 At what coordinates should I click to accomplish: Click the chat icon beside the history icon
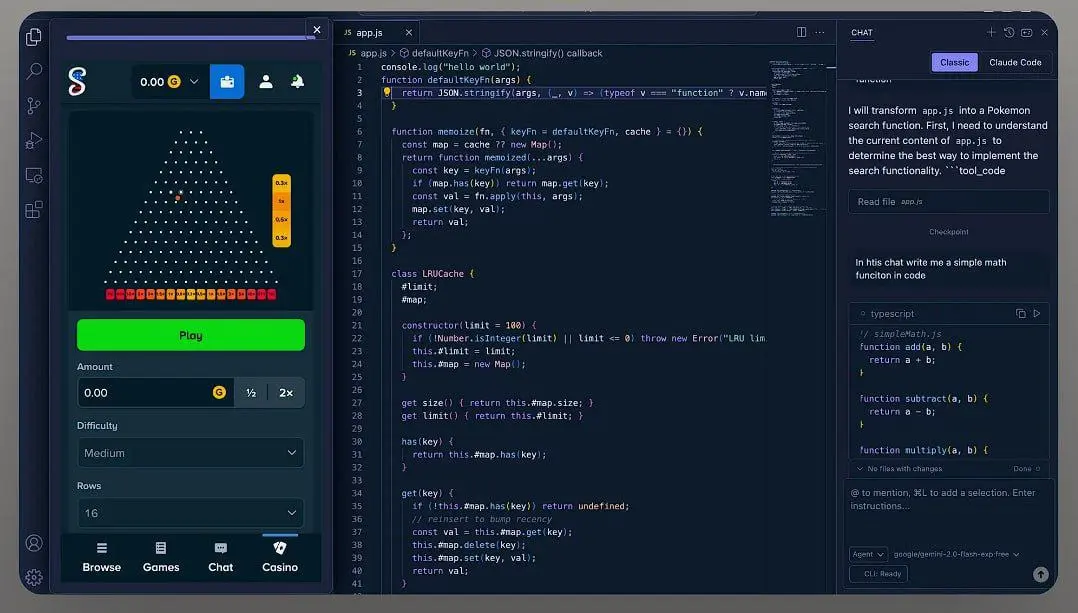[x=1026, y=32]
